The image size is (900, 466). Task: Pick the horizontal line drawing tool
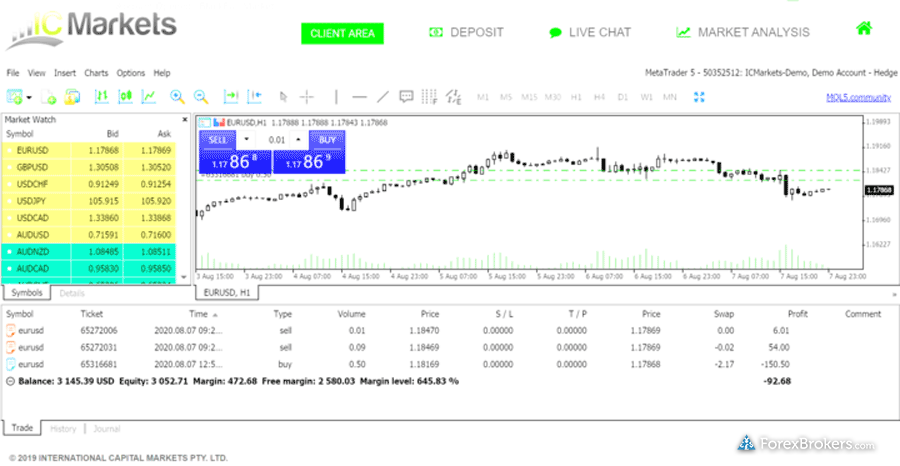click(x=359, y=97)
